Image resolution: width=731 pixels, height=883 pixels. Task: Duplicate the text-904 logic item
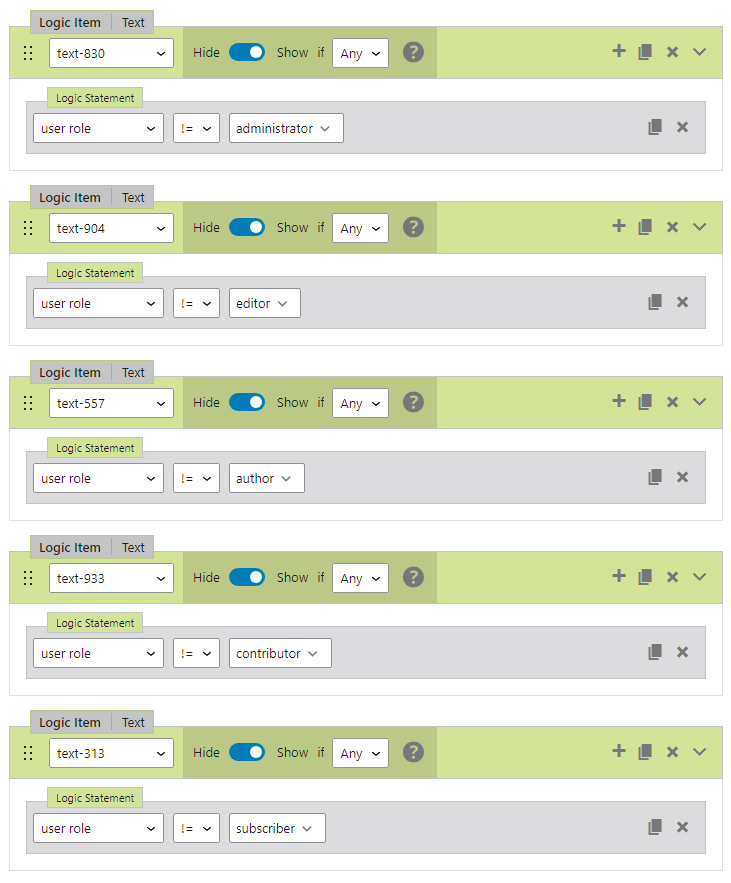(x=645, y=227)
